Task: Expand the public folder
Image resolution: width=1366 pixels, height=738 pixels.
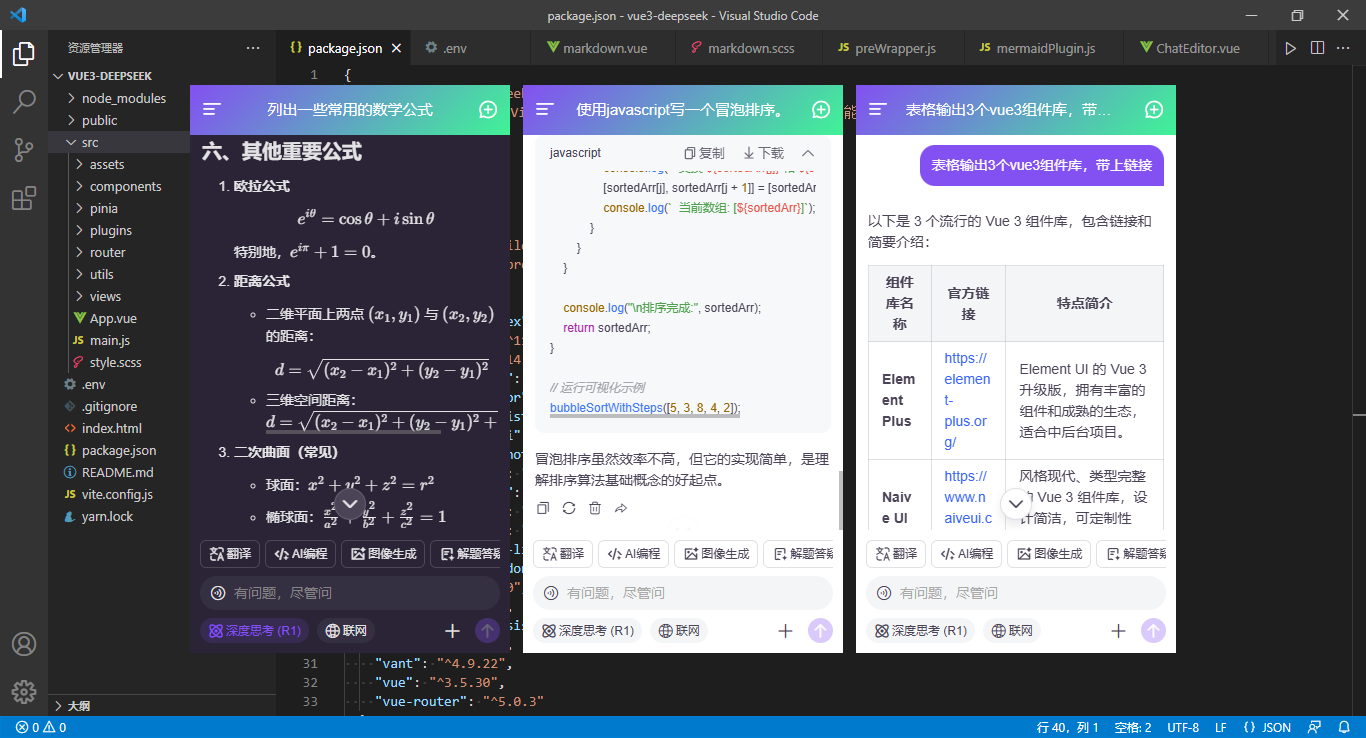Action: (161, 120)
